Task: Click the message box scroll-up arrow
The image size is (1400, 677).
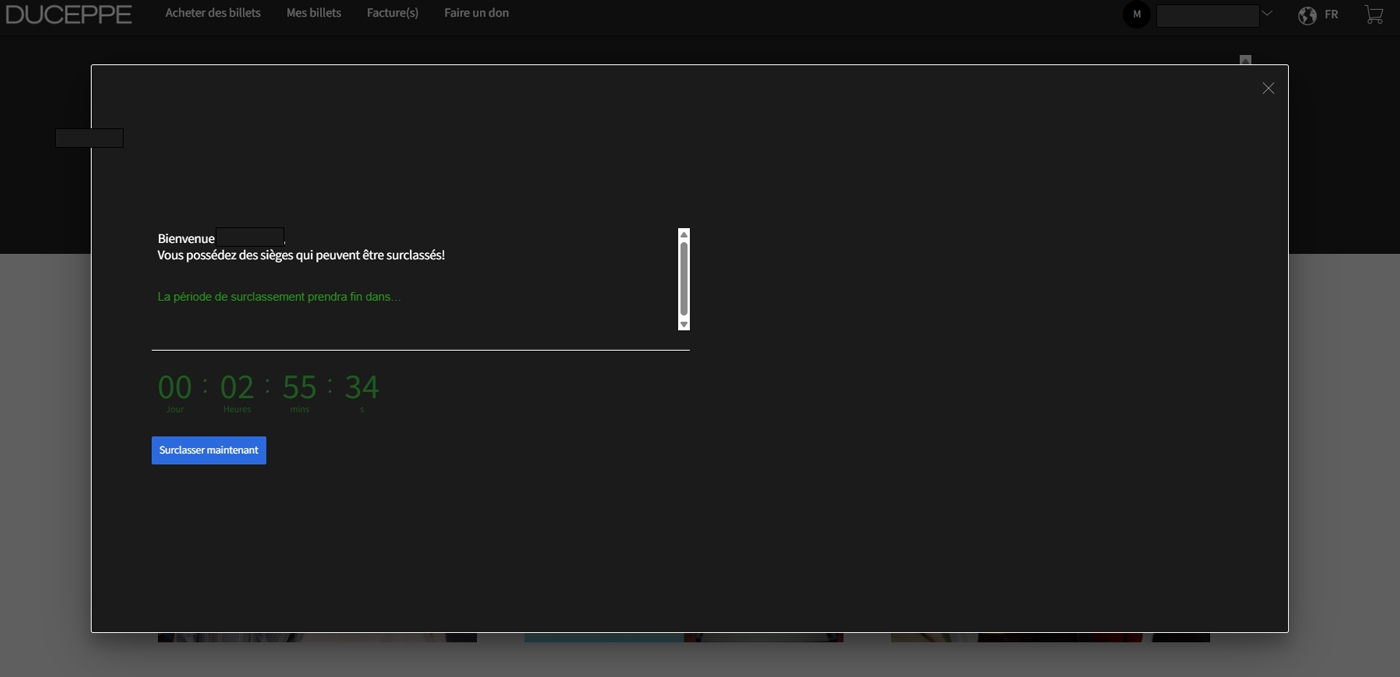Action: pos(684,235)
